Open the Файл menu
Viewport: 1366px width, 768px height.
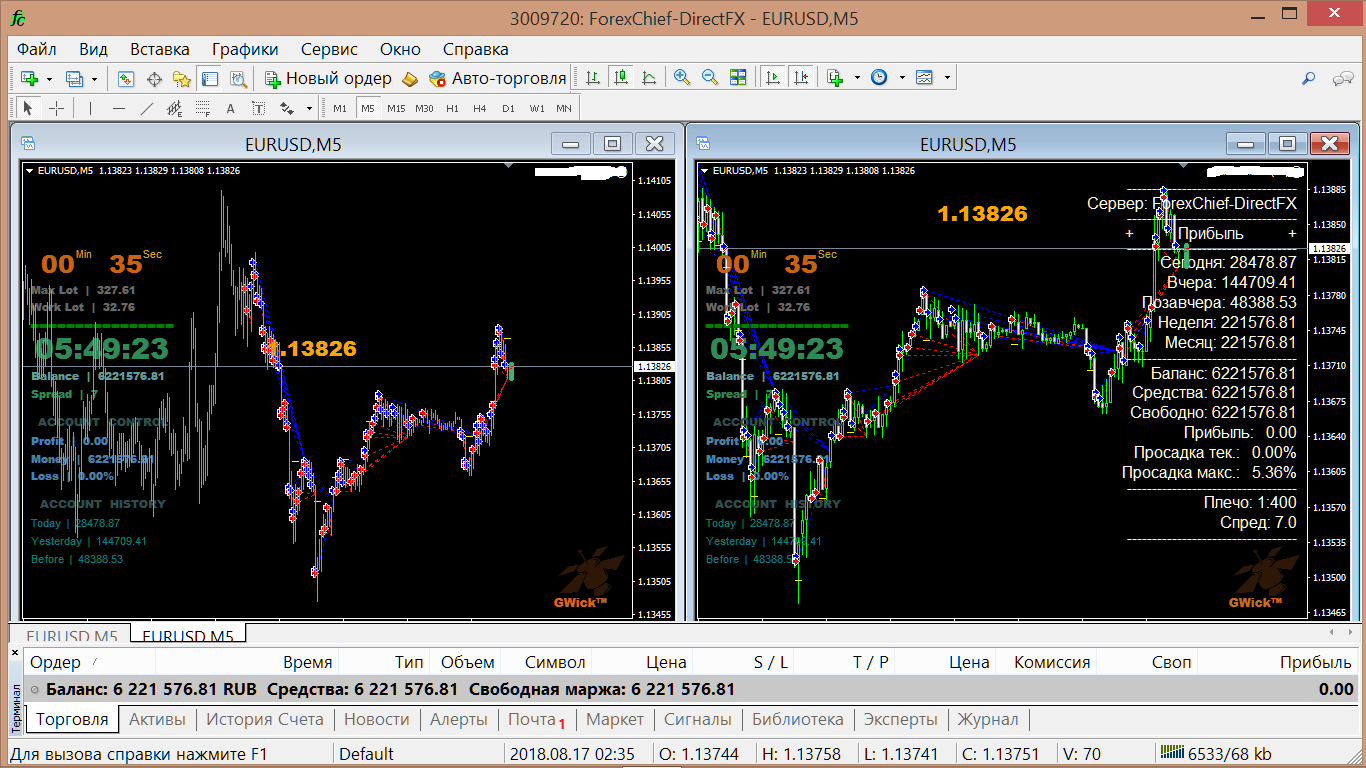click(37, 49)
